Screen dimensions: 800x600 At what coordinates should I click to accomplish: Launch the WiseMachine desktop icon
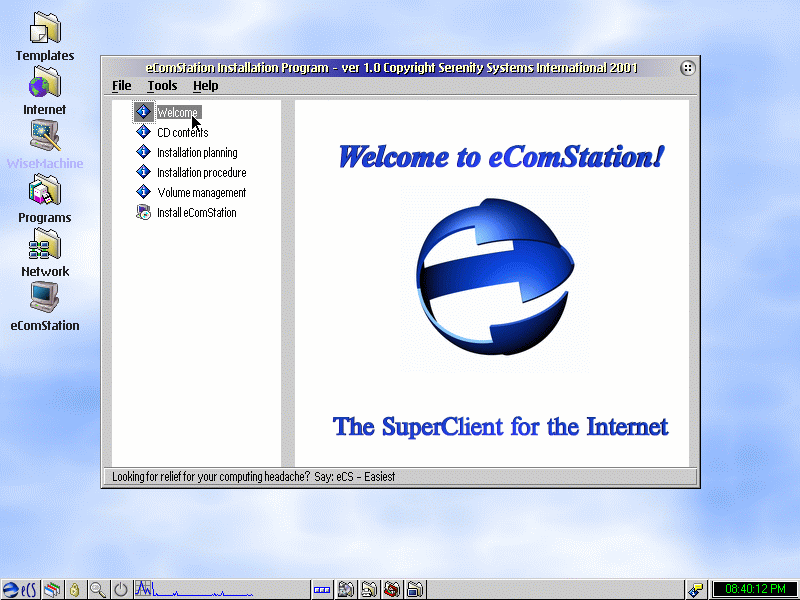point(45,144)
